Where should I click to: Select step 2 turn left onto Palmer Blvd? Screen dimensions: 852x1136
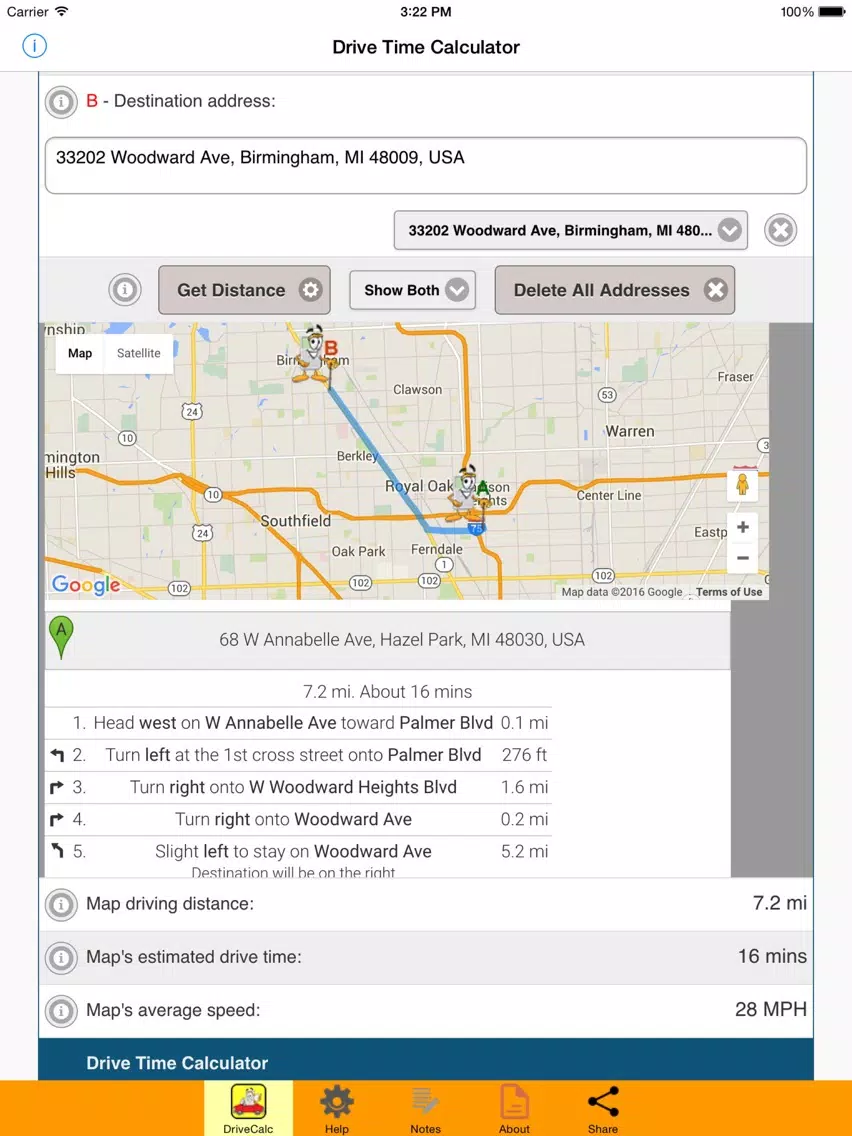tap(298, 755)
